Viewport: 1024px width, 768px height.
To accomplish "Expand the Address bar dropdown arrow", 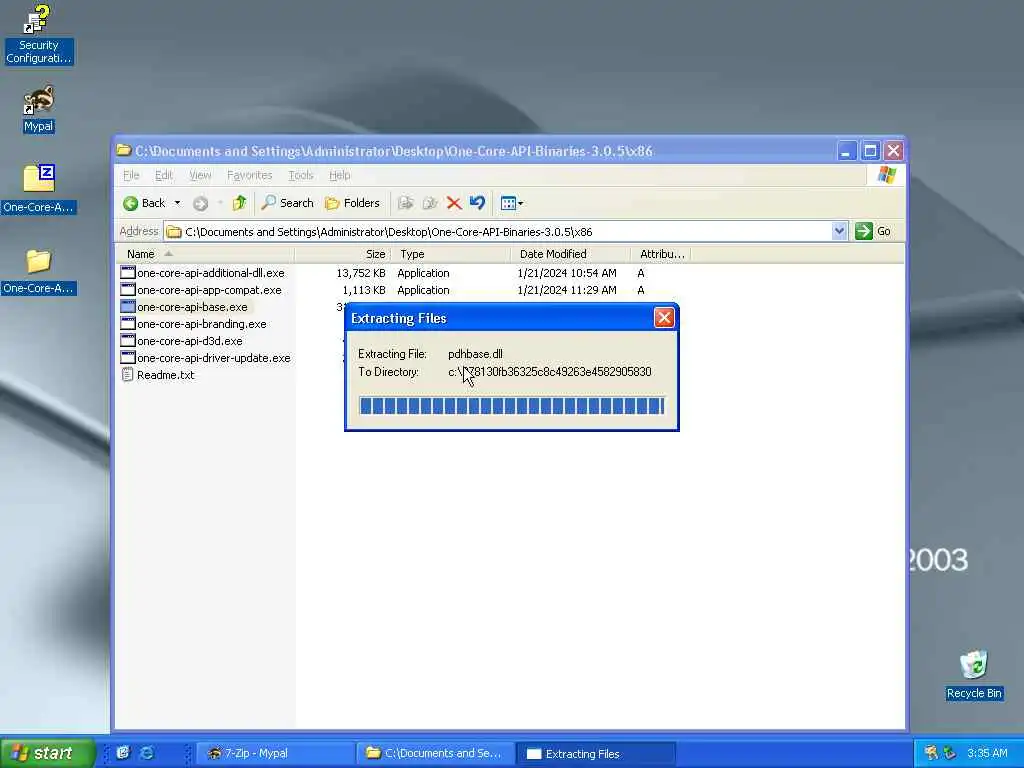I will pos(839,231).
